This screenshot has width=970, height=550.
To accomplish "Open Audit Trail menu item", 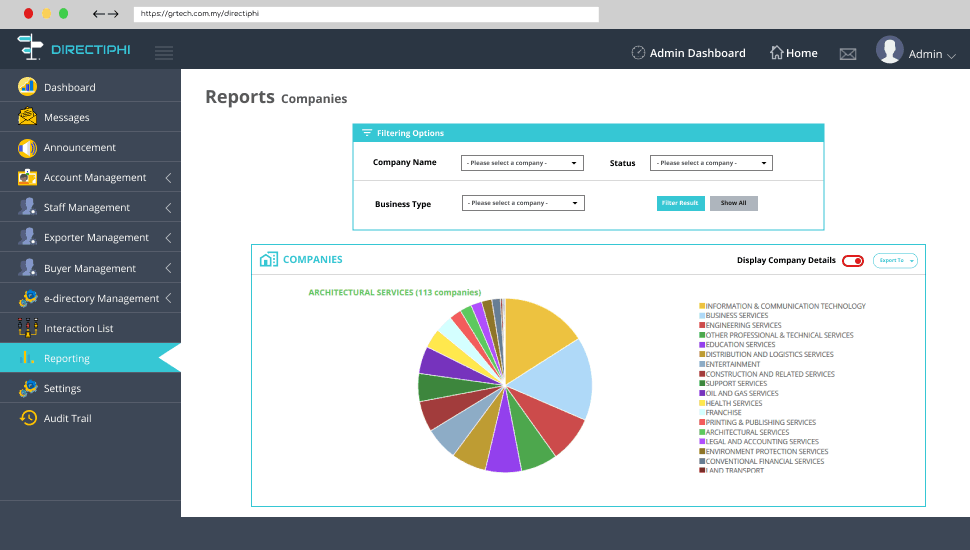I will 90,418.
